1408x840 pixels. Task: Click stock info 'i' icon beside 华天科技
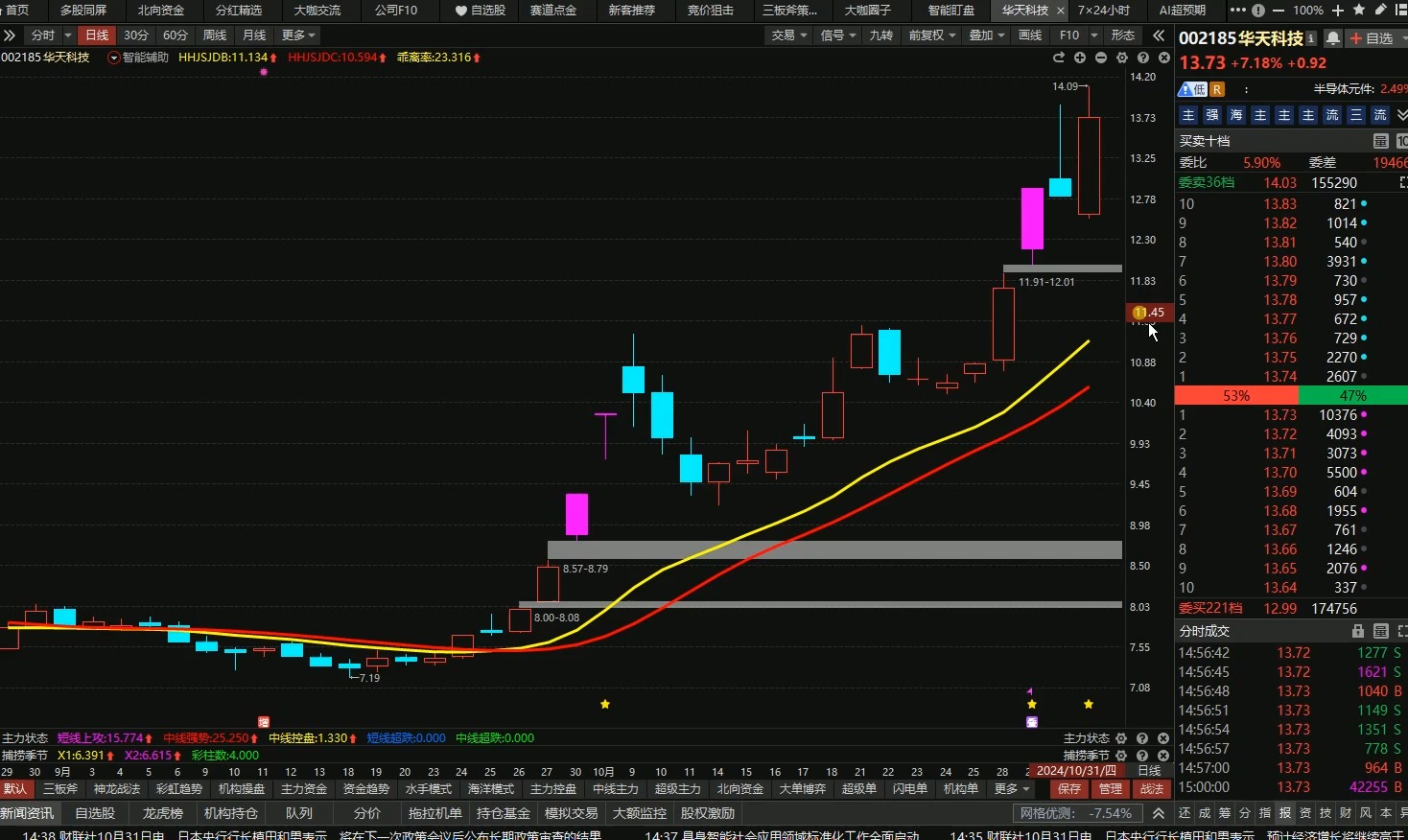pos(1311,38)
